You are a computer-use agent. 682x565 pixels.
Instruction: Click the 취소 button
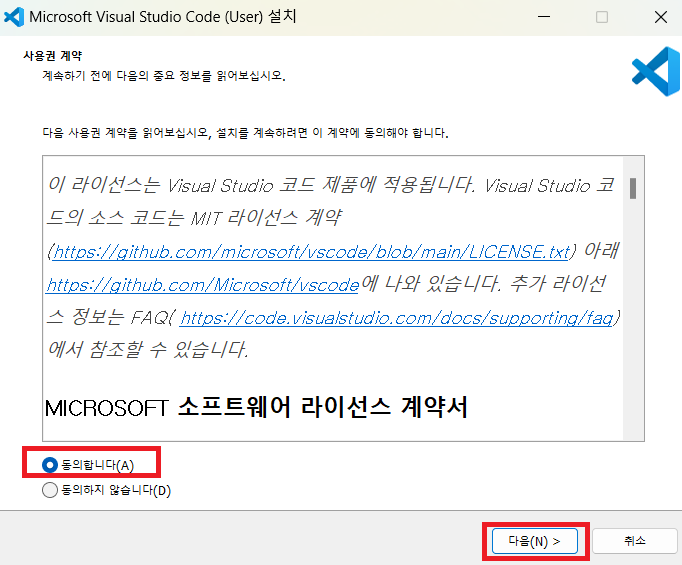click(x=635, y=541)
